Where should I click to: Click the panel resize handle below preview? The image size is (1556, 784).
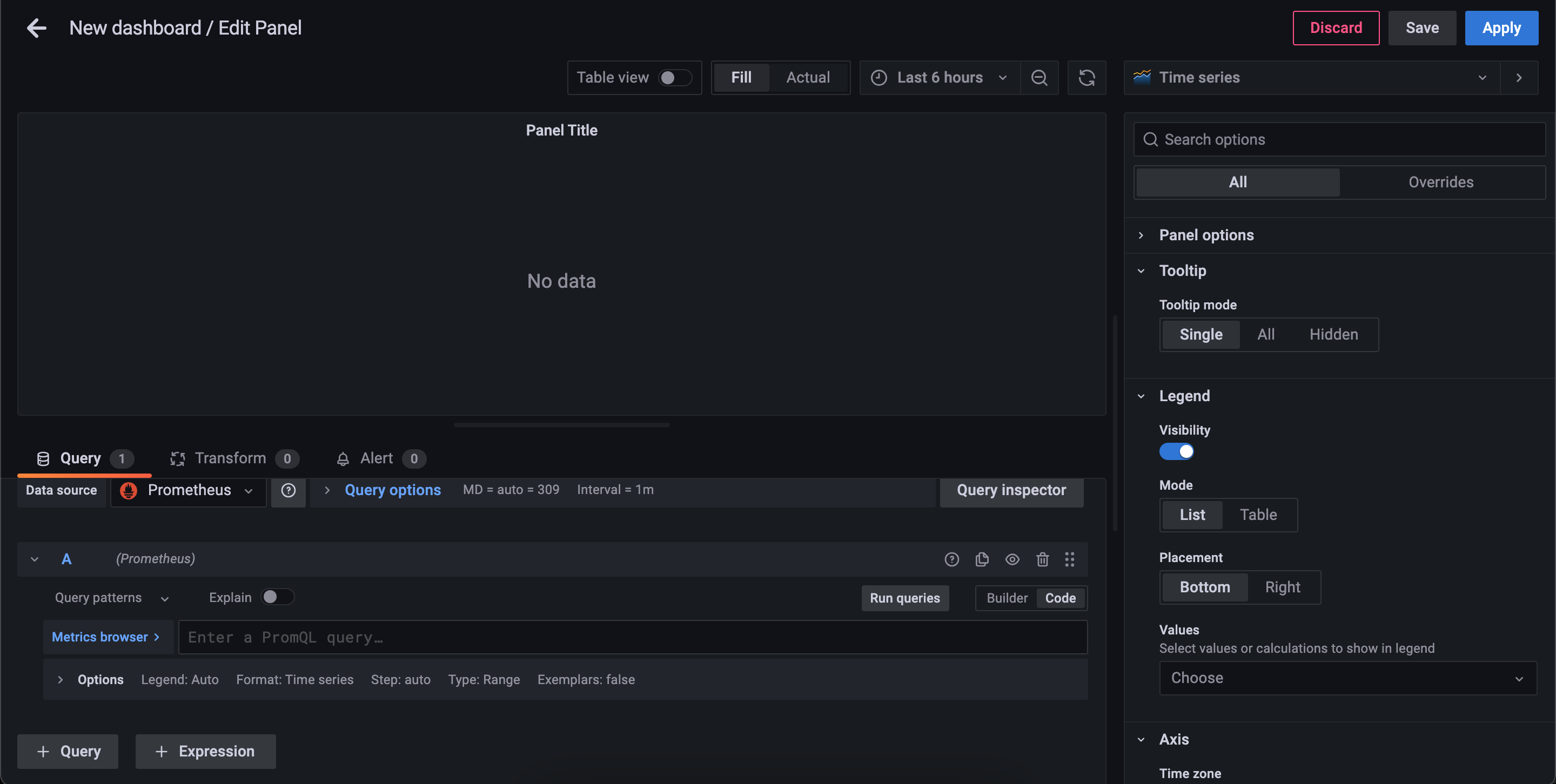pos(562,425)
